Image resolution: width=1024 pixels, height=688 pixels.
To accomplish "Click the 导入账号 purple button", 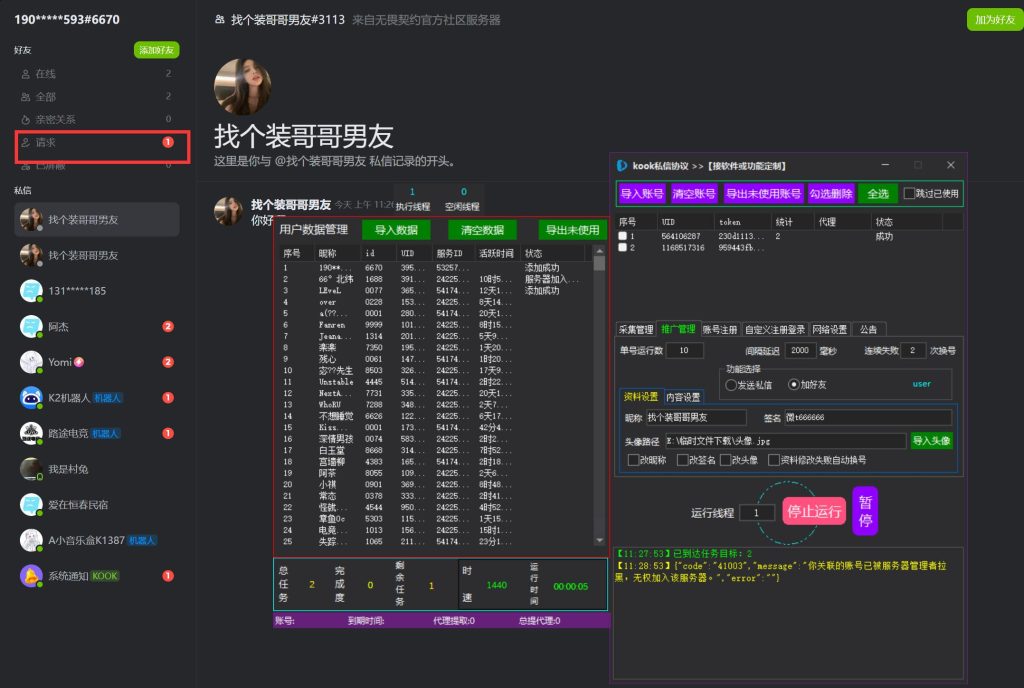I will (x=641, y=194).
